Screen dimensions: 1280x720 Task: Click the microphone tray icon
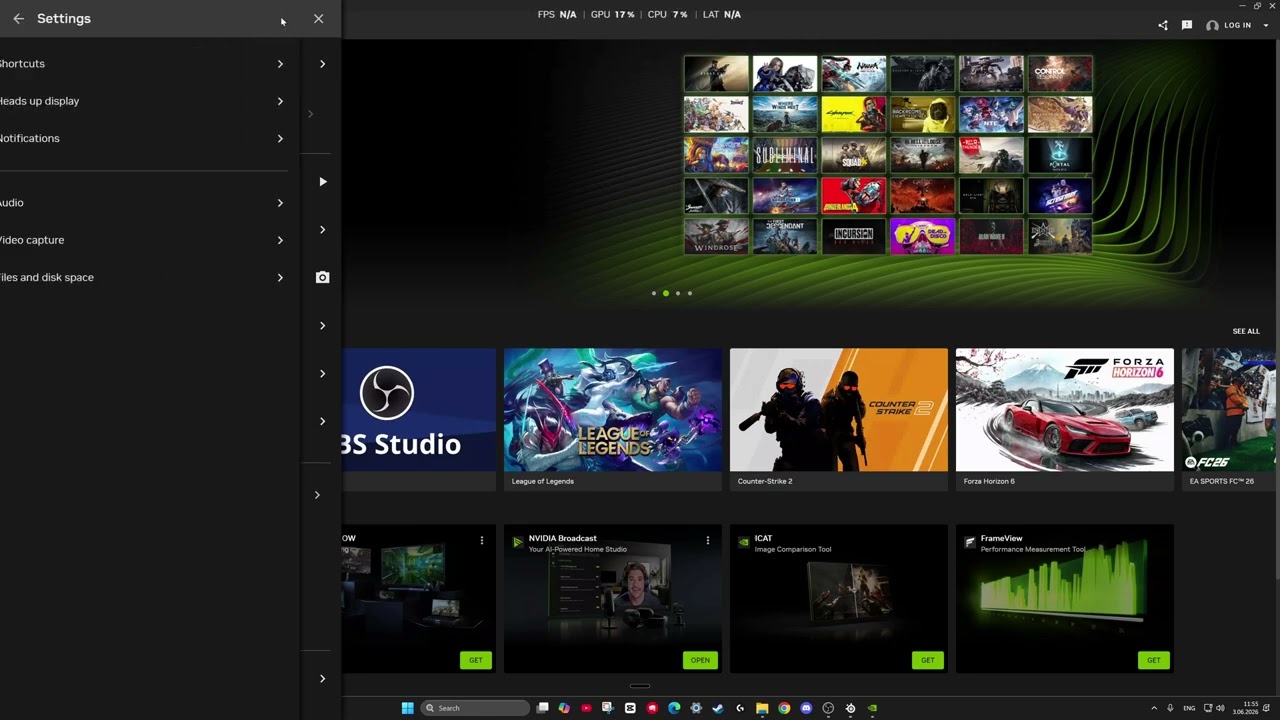click(1170, 708)
